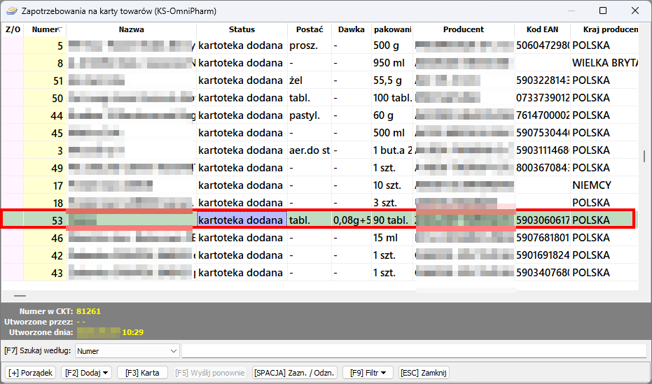Click the Status column header
The width and height of the screenshot is (652, 384).
click(x=242, y=29)
